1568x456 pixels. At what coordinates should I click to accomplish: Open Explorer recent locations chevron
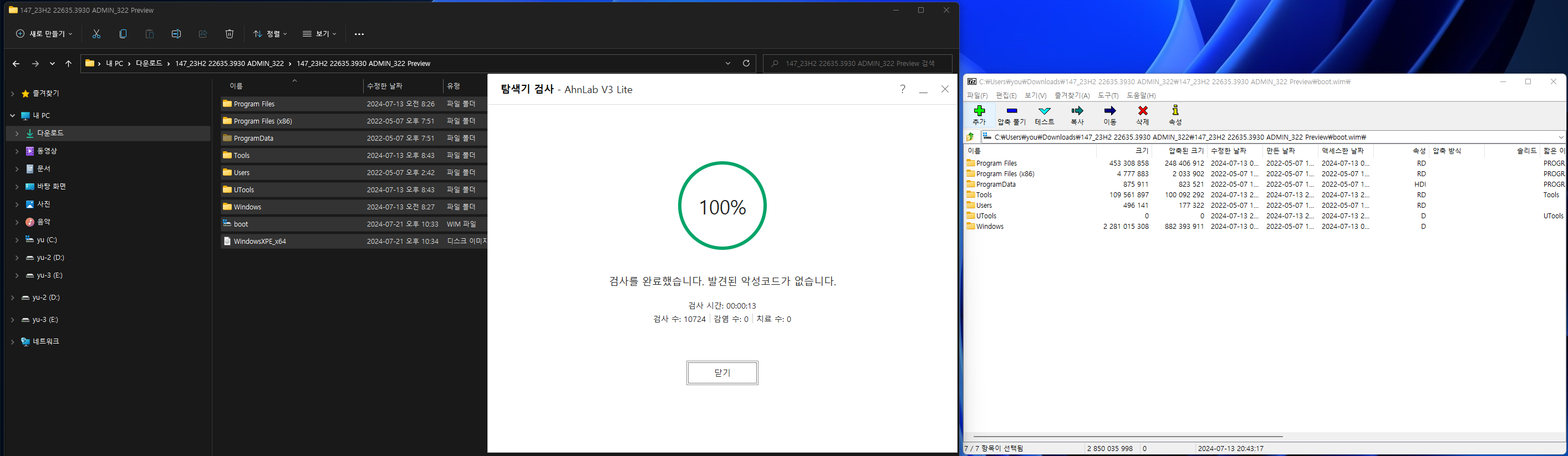(x=52, y=63)
